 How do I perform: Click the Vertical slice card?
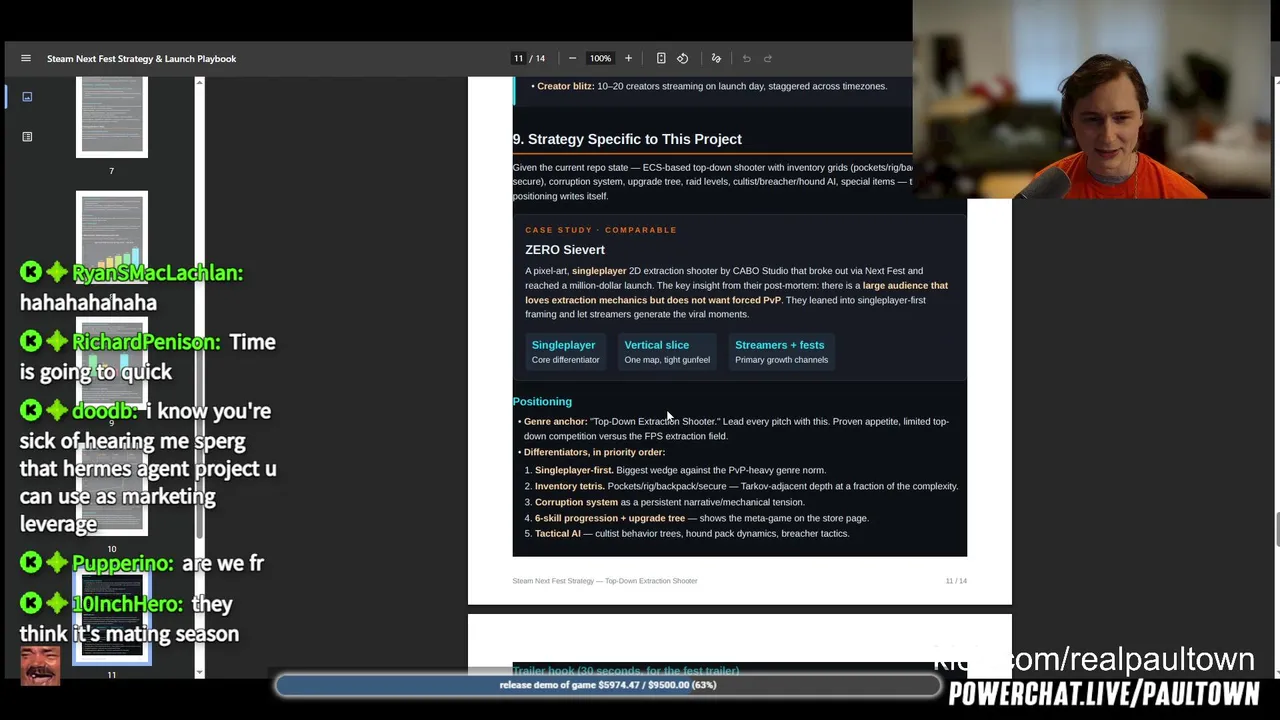click(667, 352)
